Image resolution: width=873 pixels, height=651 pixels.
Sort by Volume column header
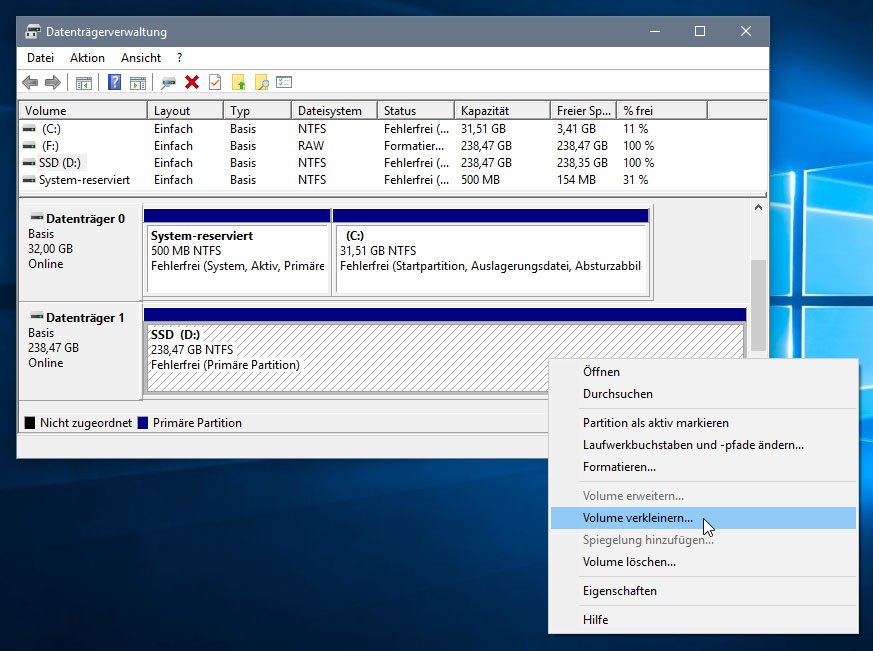(84, 111)
